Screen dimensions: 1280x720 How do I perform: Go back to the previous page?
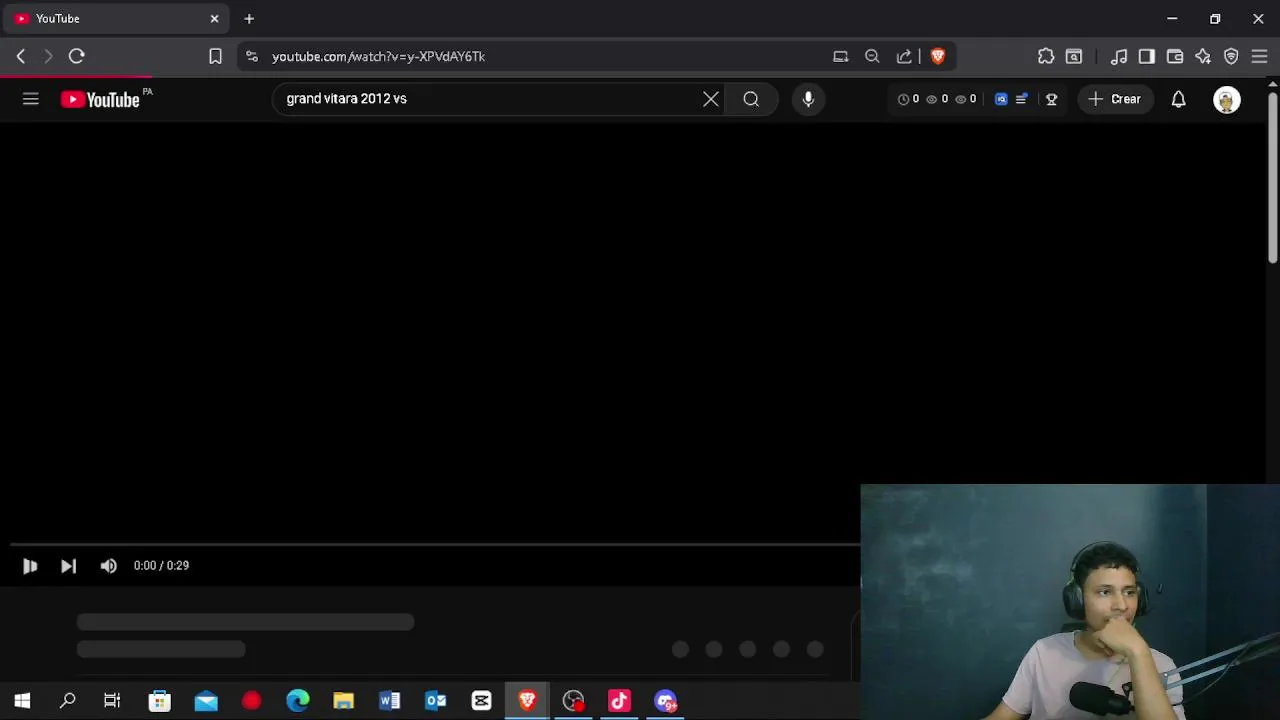[21, 57]
